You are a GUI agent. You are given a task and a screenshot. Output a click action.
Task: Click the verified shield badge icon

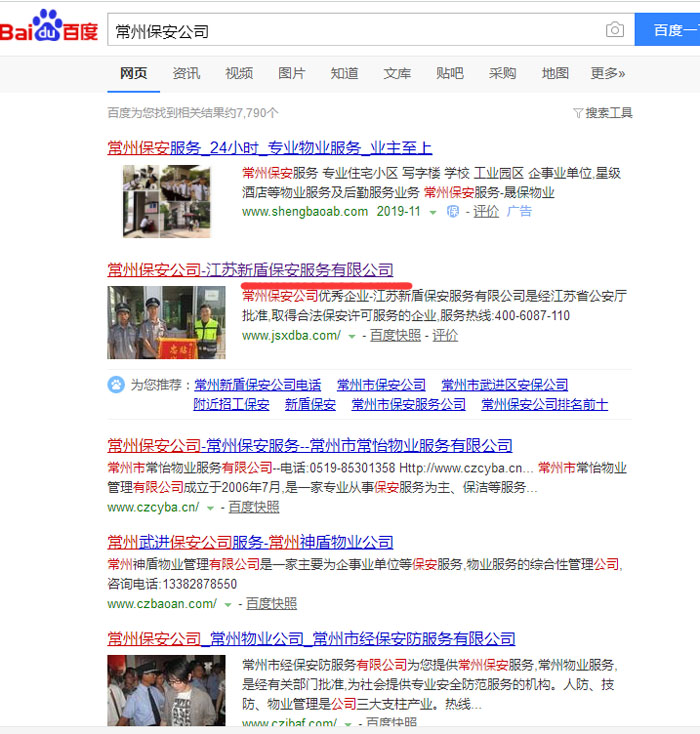[x=453, y=212]
